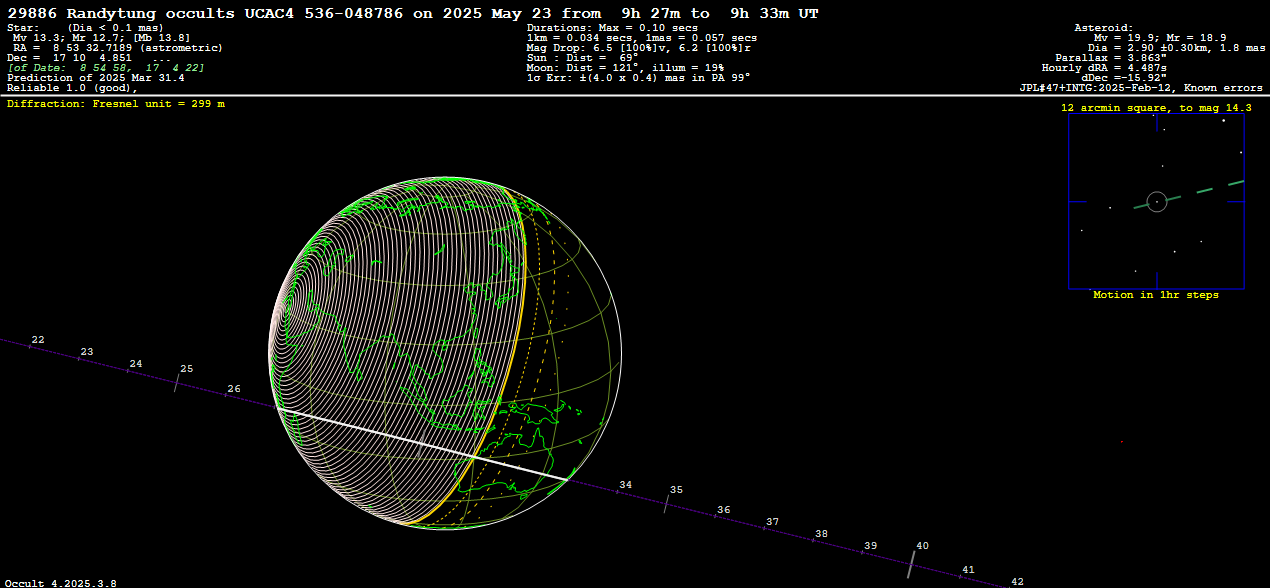Select the minute marker labeled 42
Viewport: 1270px width, 588px height.
1017,582
